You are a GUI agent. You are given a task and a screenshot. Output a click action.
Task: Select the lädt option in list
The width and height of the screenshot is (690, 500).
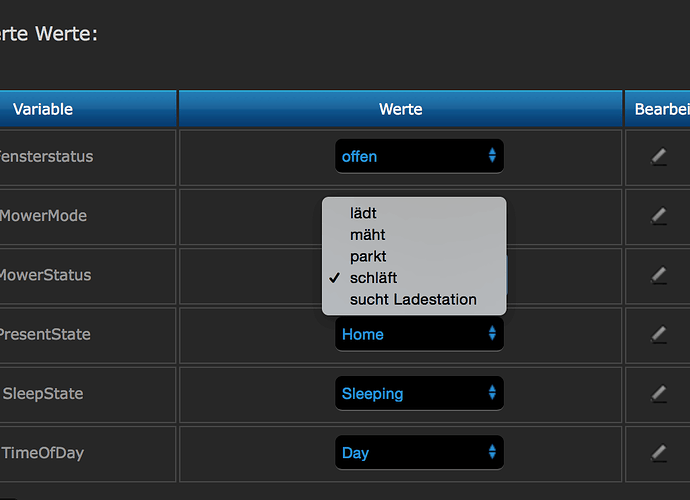click(x=364, y=213)
